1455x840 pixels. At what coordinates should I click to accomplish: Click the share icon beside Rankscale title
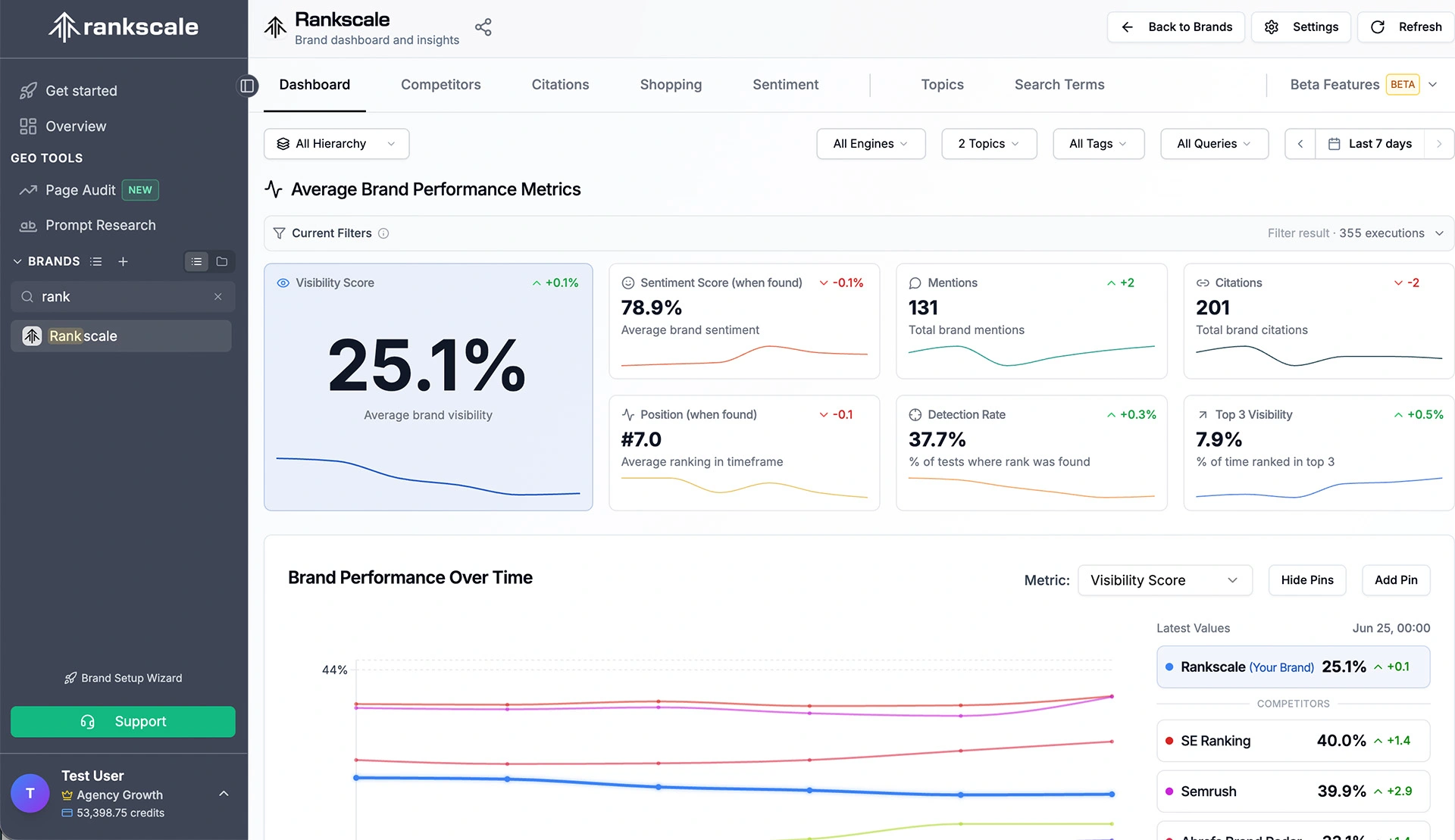[483, 27]
